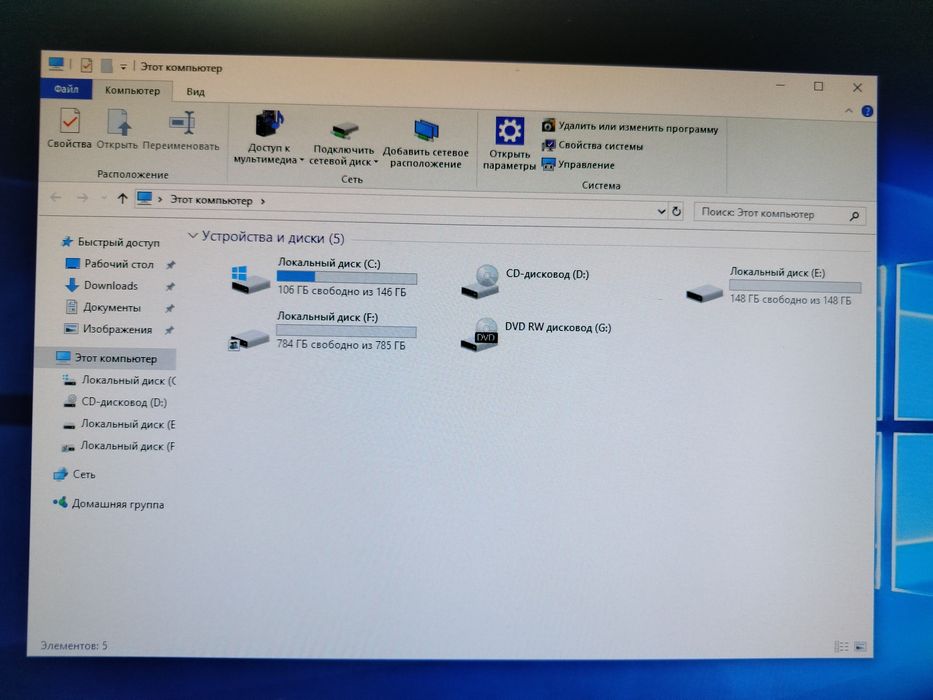The width and height of the screenshot is (933, 700).
Task: Click Удалить или изменить программу
Action: click(630, 127)
